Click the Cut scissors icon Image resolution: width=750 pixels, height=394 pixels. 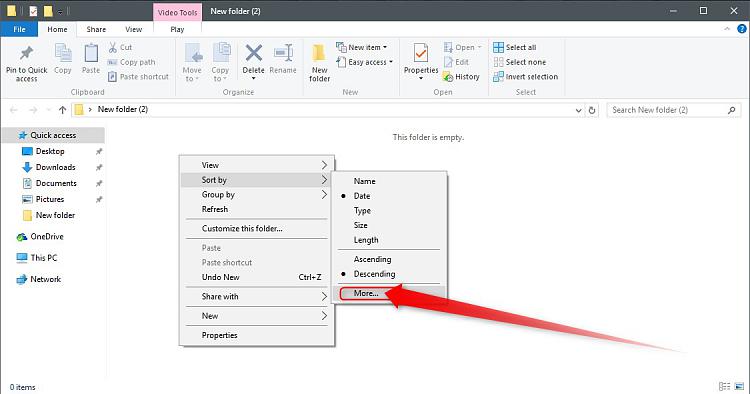113,47
